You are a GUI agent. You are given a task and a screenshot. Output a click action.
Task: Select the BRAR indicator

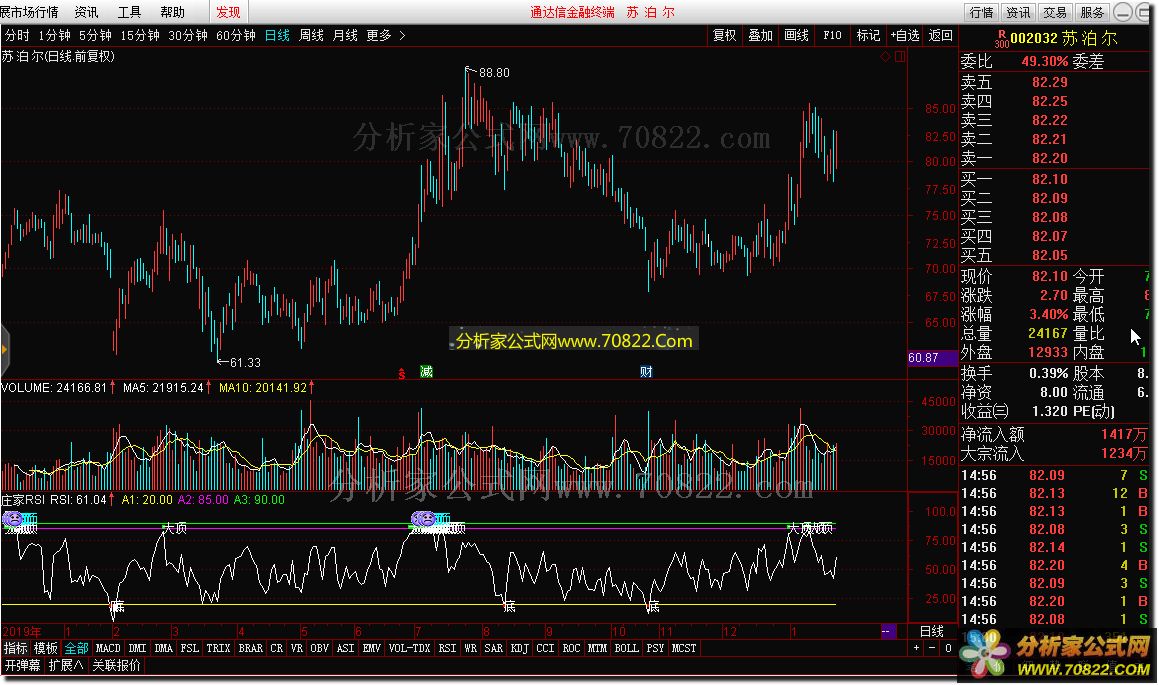[x=251, y=648]
